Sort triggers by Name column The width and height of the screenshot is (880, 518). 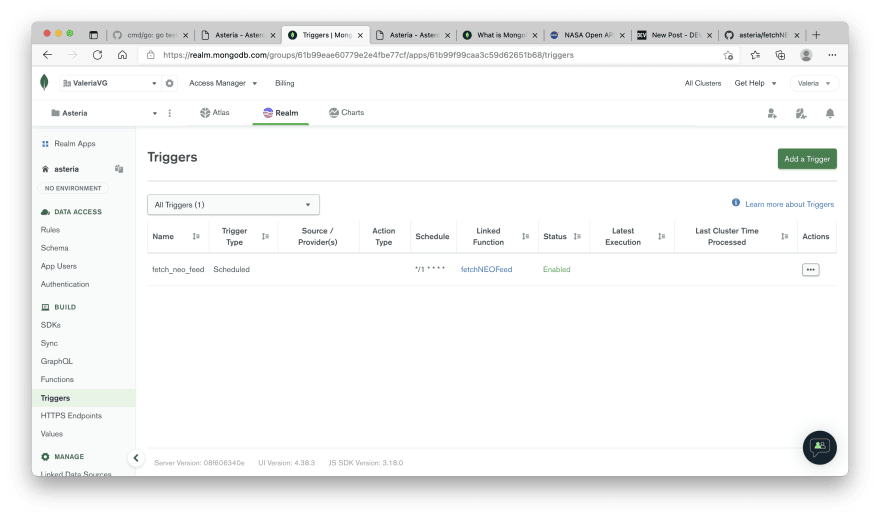tap(196, 236)
